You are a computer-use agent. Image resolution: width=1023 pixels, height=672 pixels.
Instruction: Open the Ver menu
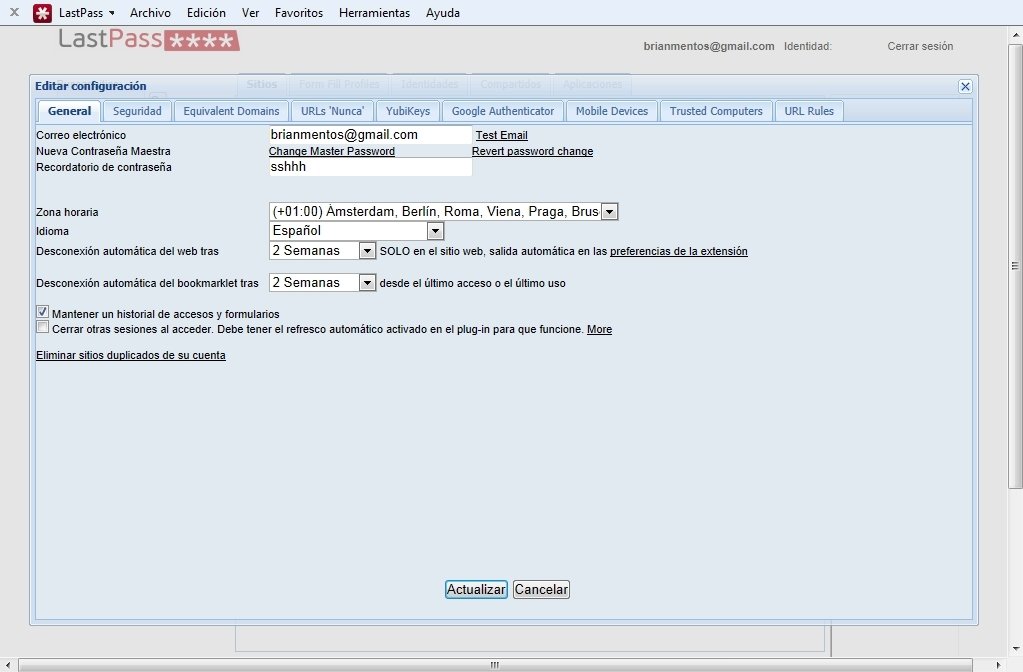(251, 12)
